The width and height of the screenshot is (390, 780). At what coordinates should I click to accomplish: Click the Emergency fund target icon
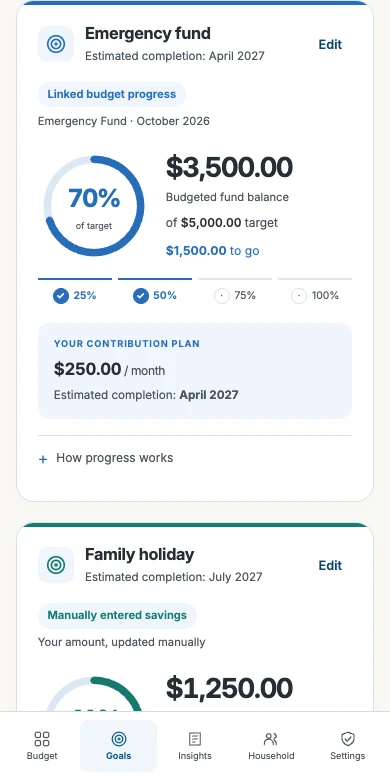[x=56, y=44]
